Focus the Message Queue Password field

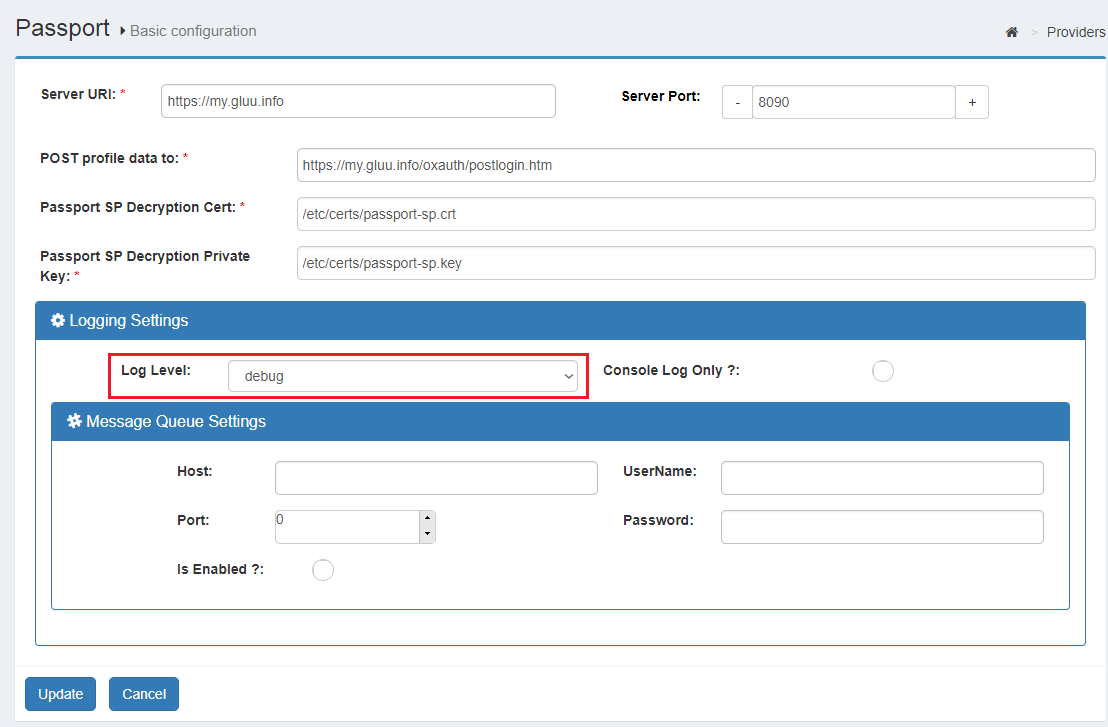pos(881,527)
